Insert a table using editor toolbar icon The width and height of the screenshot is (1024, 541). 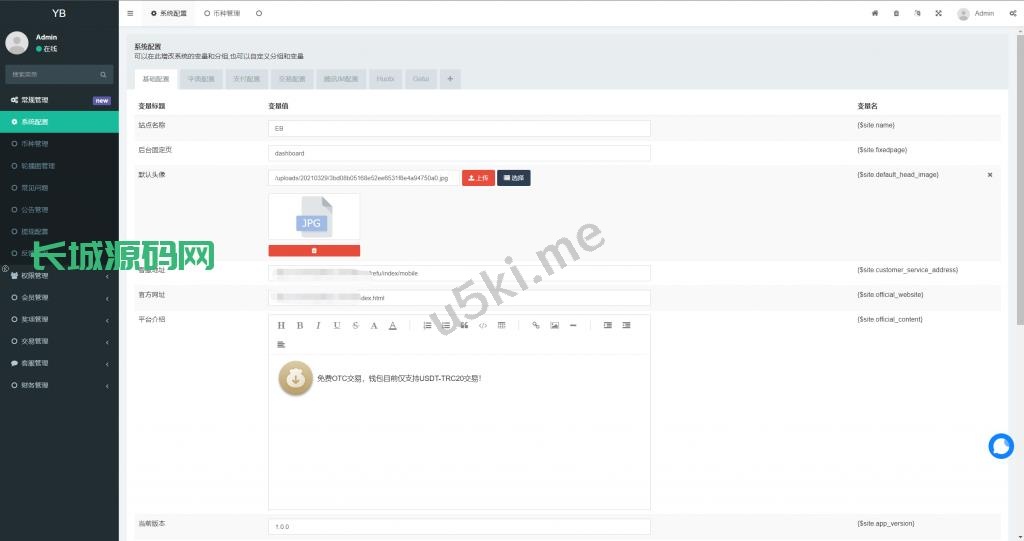click(502, 325)
